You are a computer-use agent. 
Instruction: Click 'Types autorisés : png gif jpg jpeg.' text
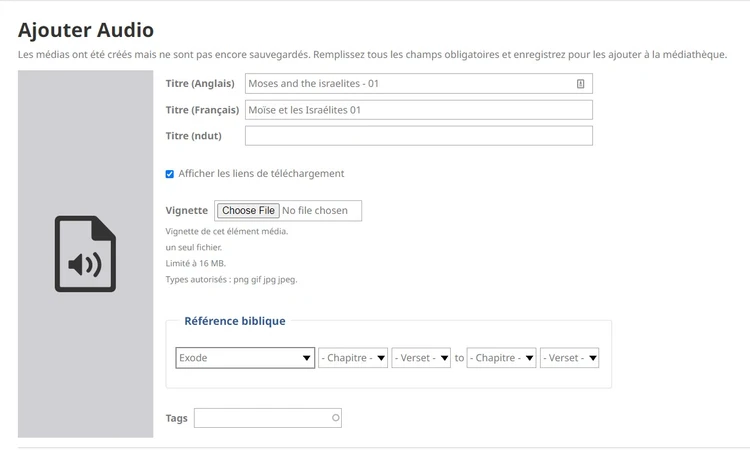(x=232, y=279)
